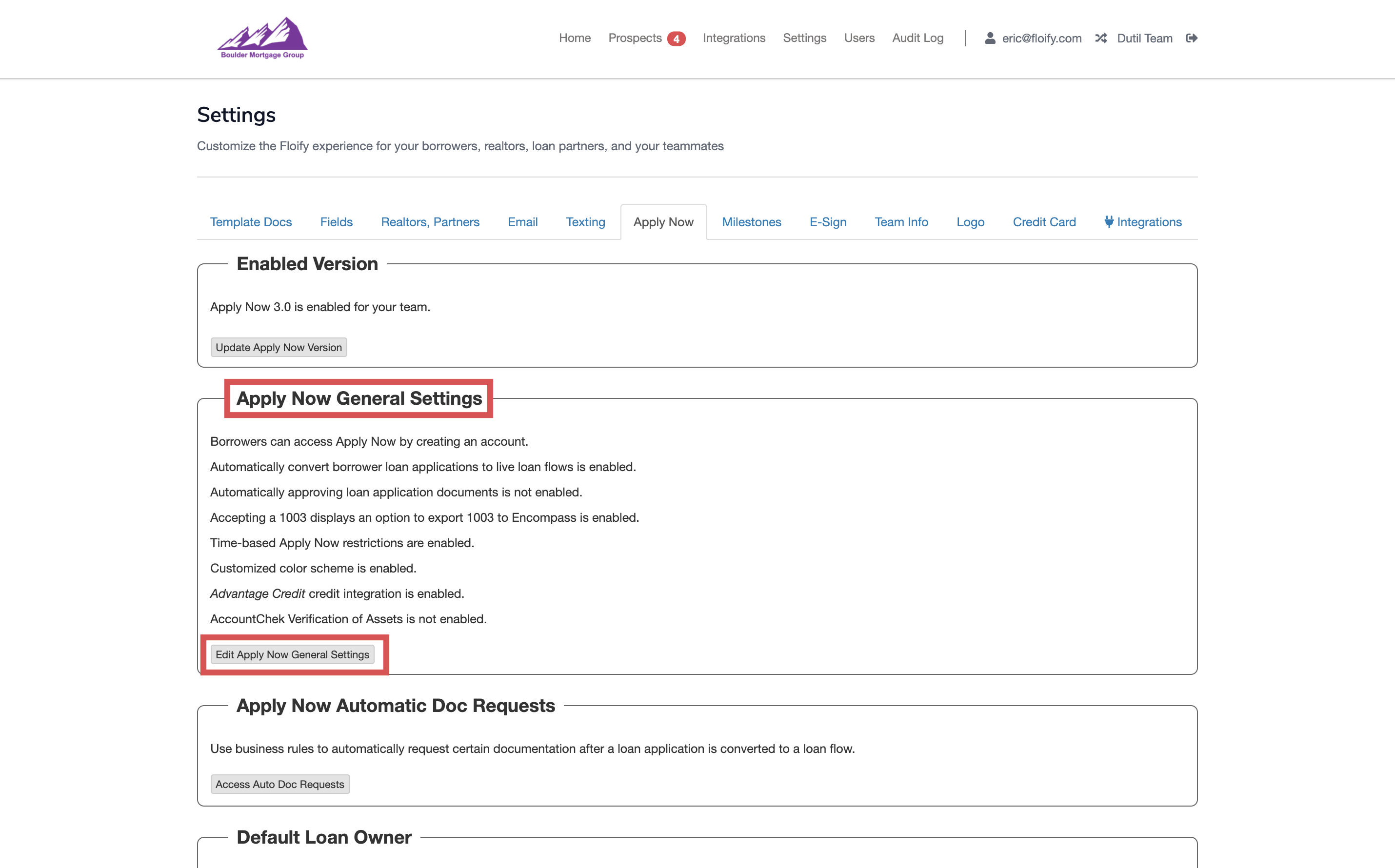Viewport: 1395px width, 868px height.
Task: Open the Realtors, Partners tab
Action: pos(430,222)
